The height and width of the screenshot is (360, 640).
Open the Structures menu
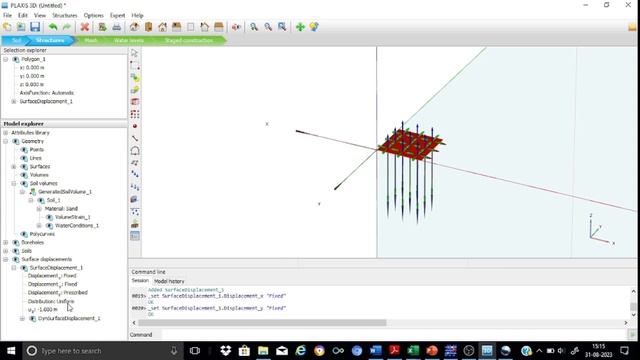coord(64,16)
